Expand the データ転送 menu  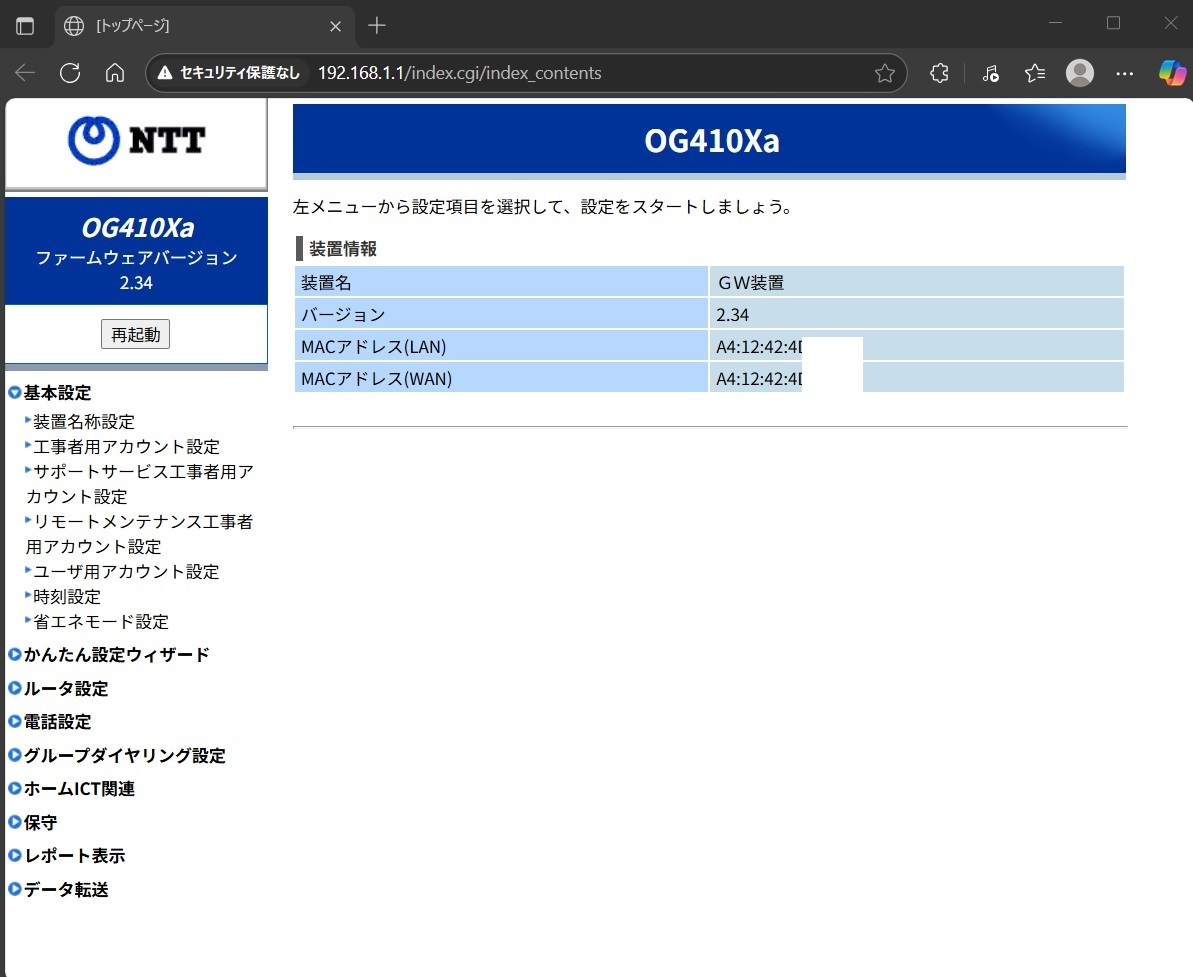click(58, 889)
